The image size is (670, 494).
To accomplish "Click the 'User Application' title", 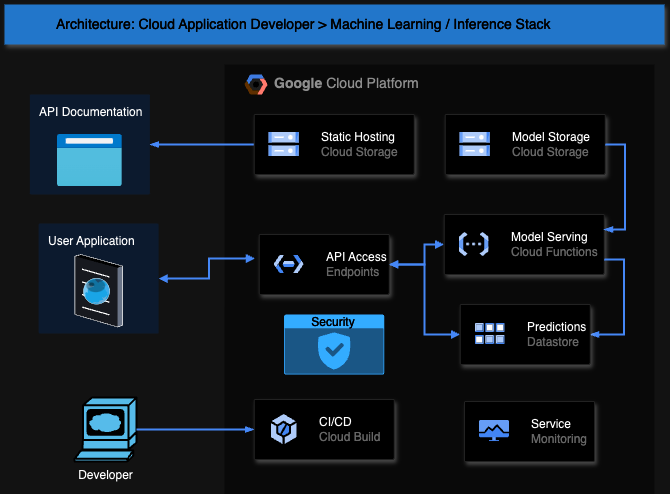I will click(91, 241).
